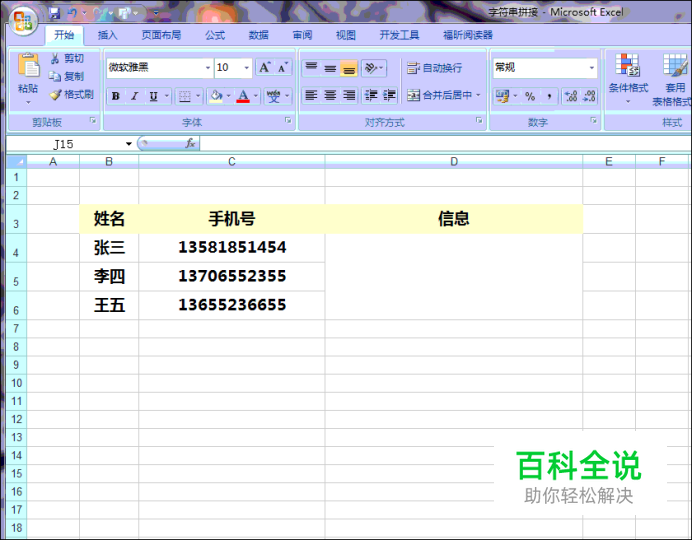Increase font size with the large A icon

(264, 68)
